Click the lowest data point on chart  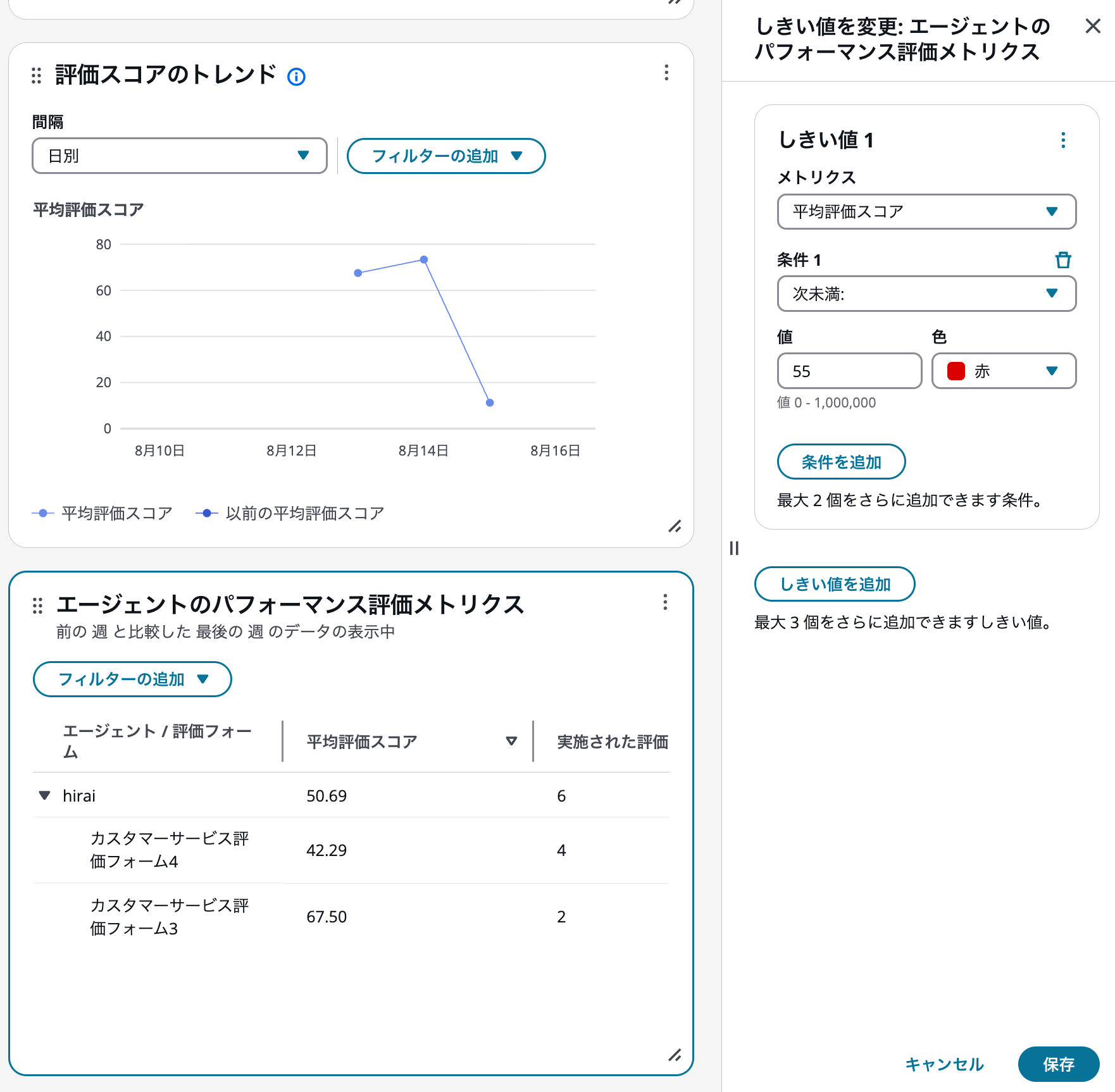(x=490, y=402)
